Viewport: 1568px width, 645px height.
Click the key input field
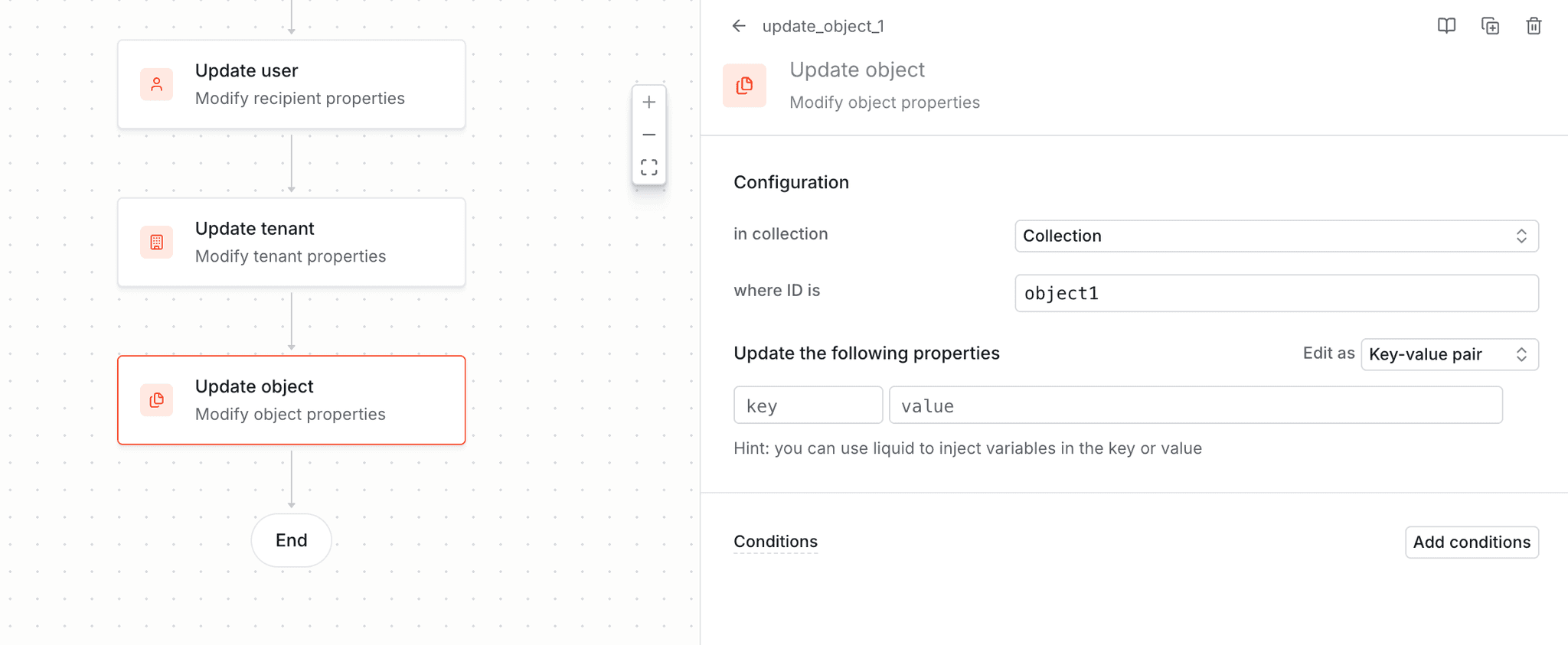tap(808, 405)
